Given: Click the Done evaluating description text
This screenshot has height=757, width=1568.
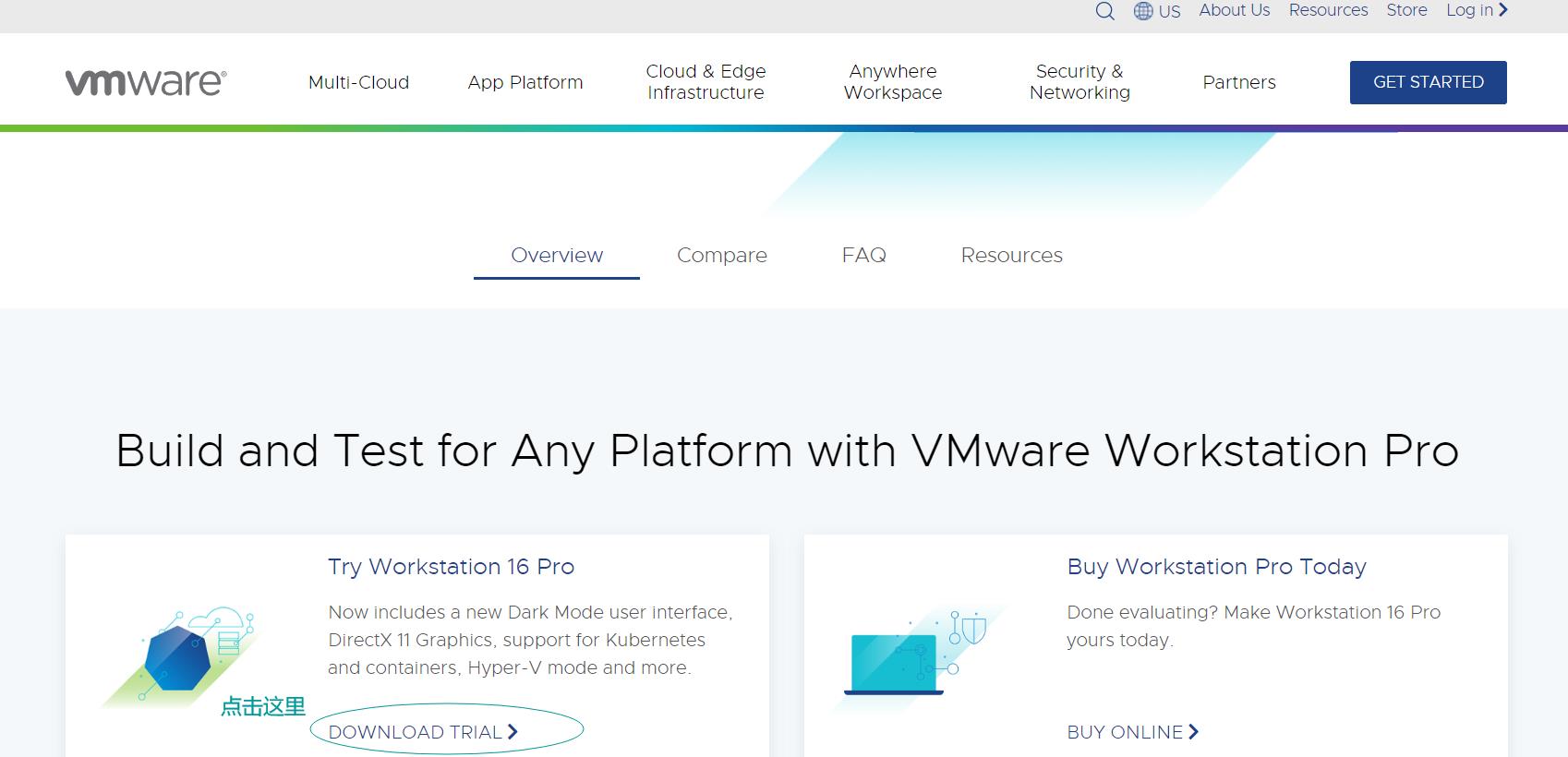Looking at the screenshot, I should click(x=1253, y=626).
